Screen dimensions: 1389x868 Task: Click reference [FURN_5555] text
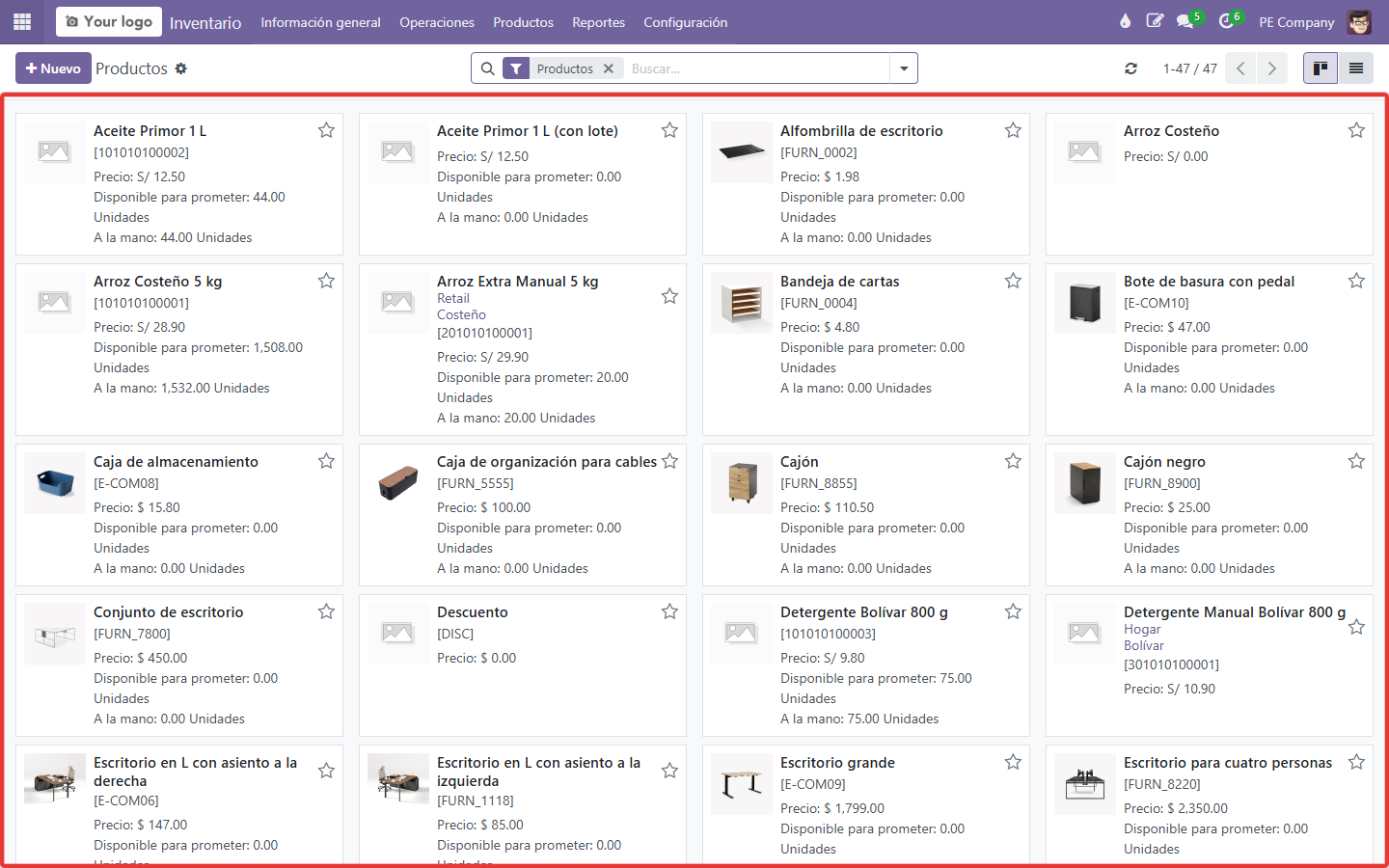(476, 483)
